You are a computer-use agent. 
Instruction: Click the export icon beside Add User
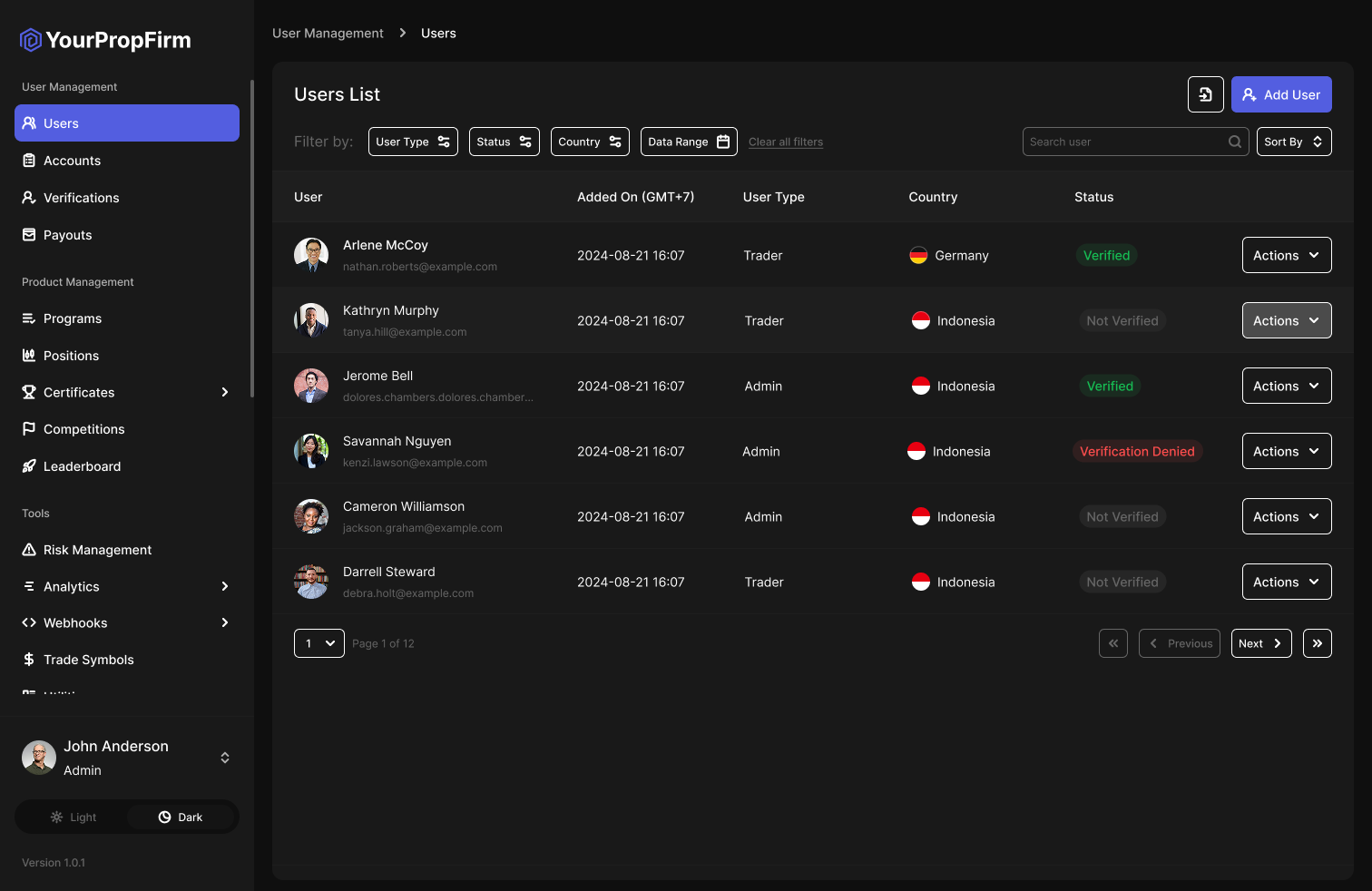coord(1205,94)
